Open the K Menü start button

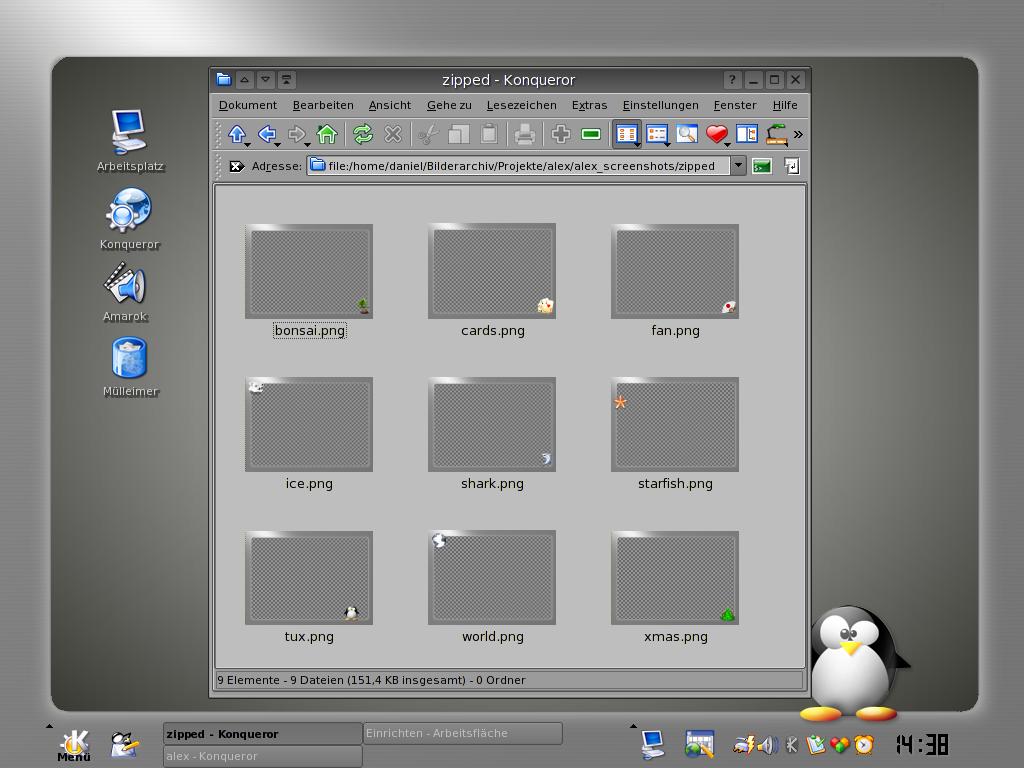74,744
